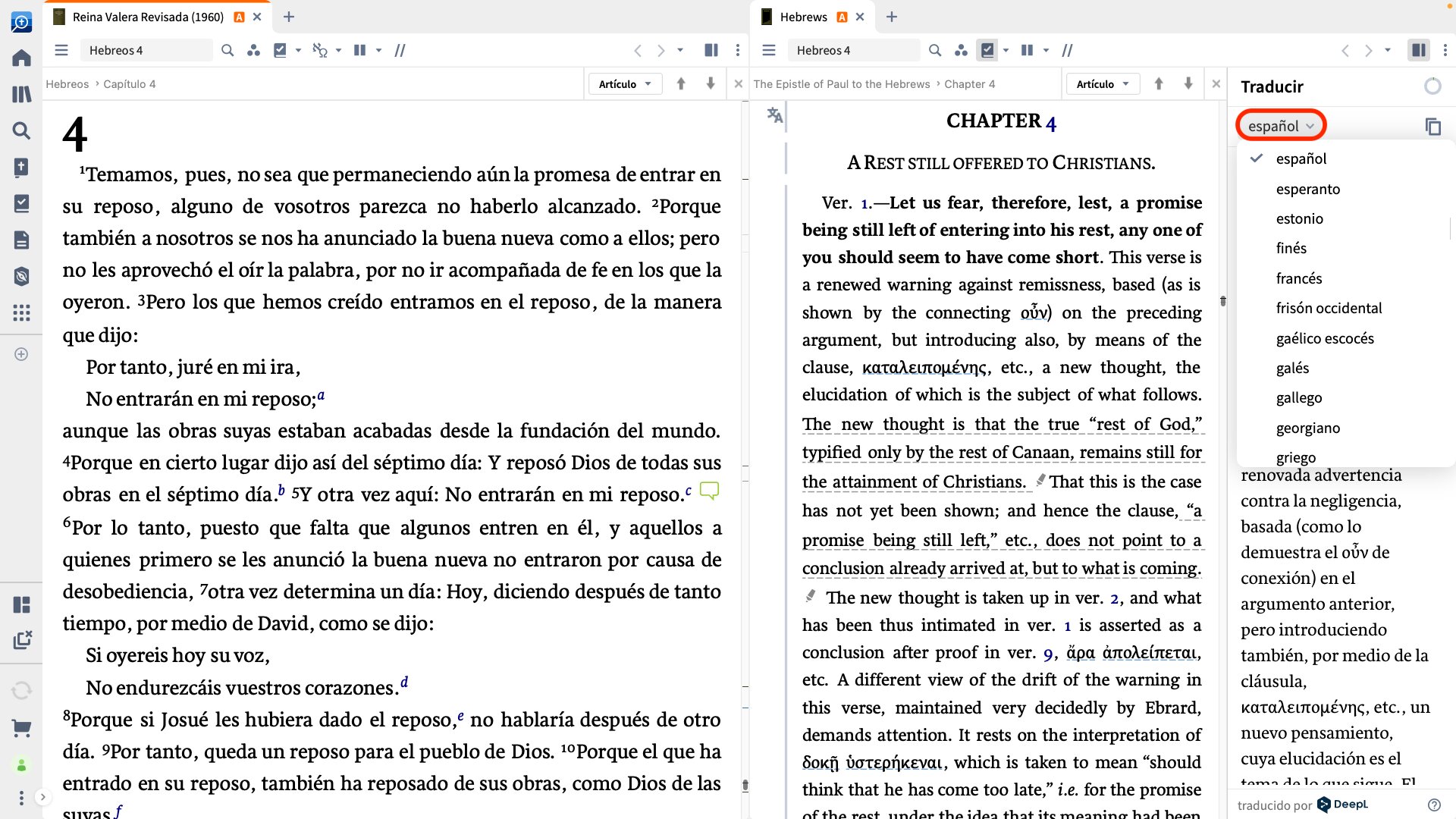Select esperanto from the language list

pos(1307,189)
